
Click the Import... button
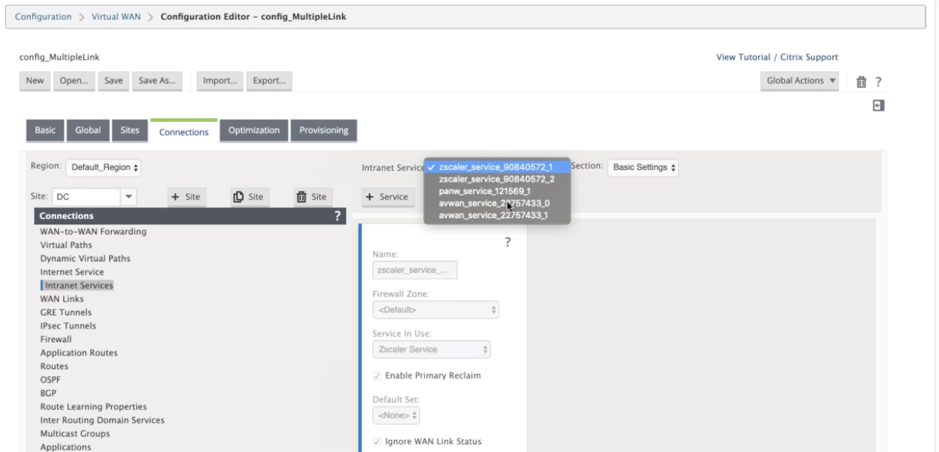click(x=220, y=81)
